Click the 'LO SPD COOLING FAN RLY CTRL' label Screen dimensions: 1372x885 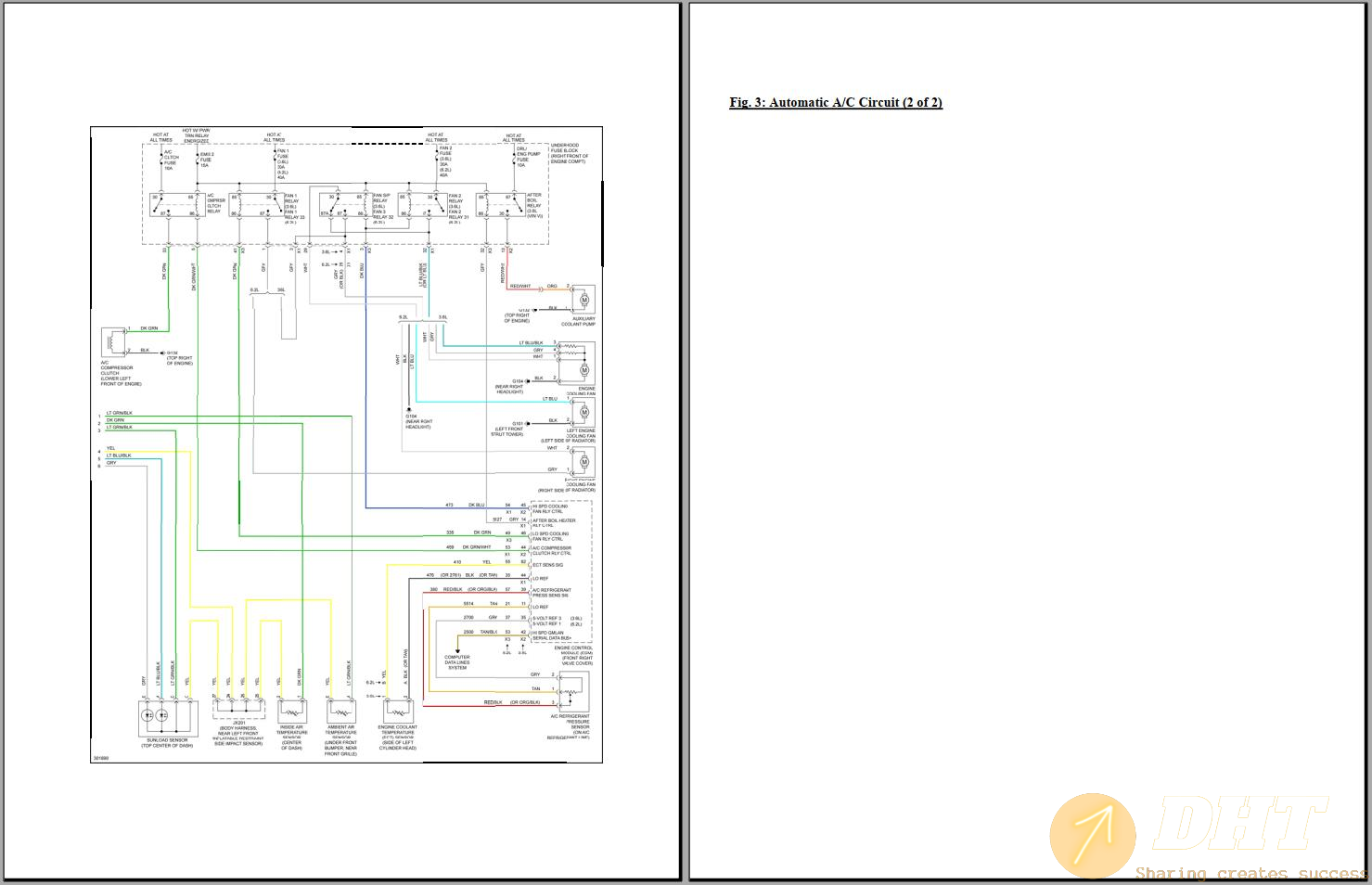(x=550, y=536)
